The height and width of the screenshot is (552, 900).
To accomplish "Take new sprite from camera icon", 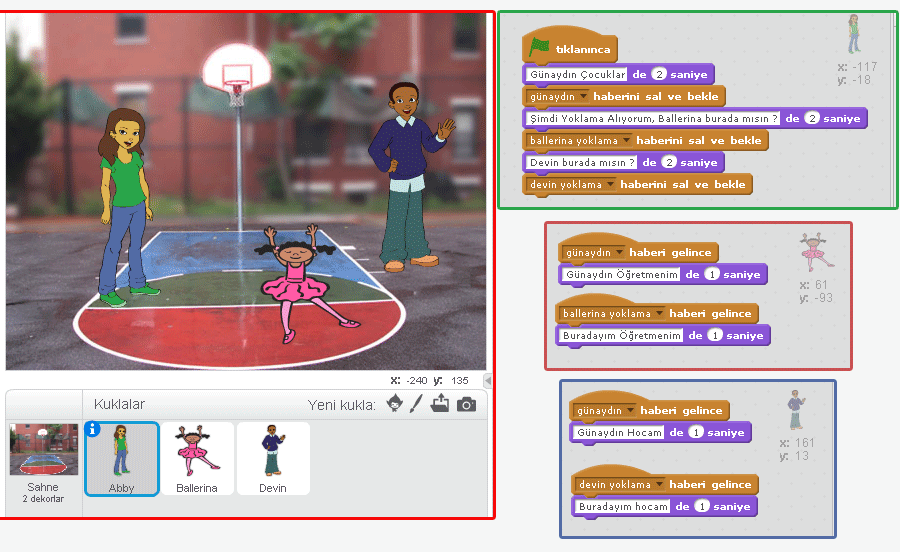I will pyautogui.click(x=466, y=405).
